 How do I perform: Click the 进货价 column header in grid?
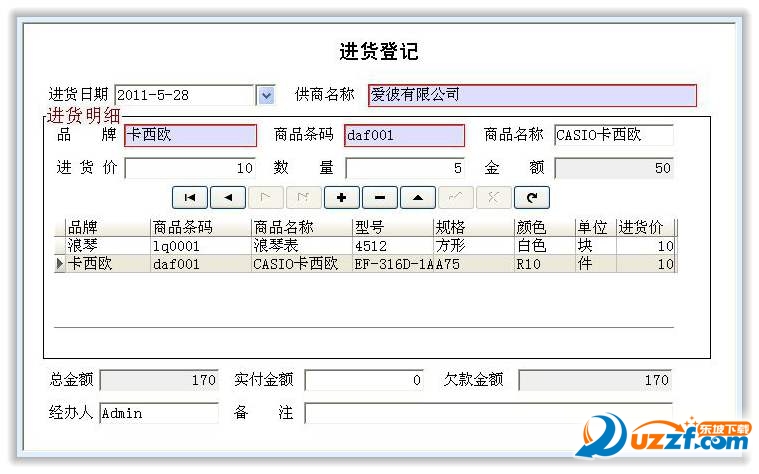(x=645, y=227)
